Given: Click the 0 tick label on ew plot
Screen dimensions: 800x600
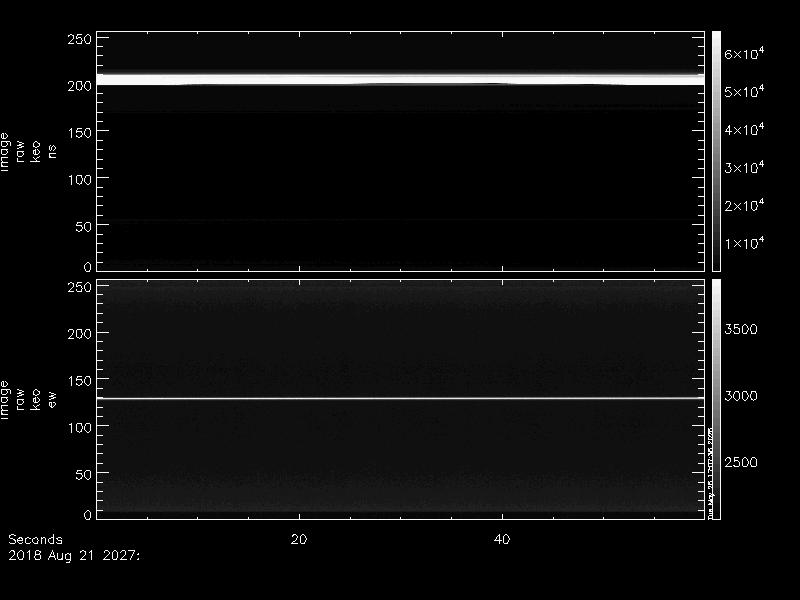Looking at the screenshot, I should coord(87,515).
